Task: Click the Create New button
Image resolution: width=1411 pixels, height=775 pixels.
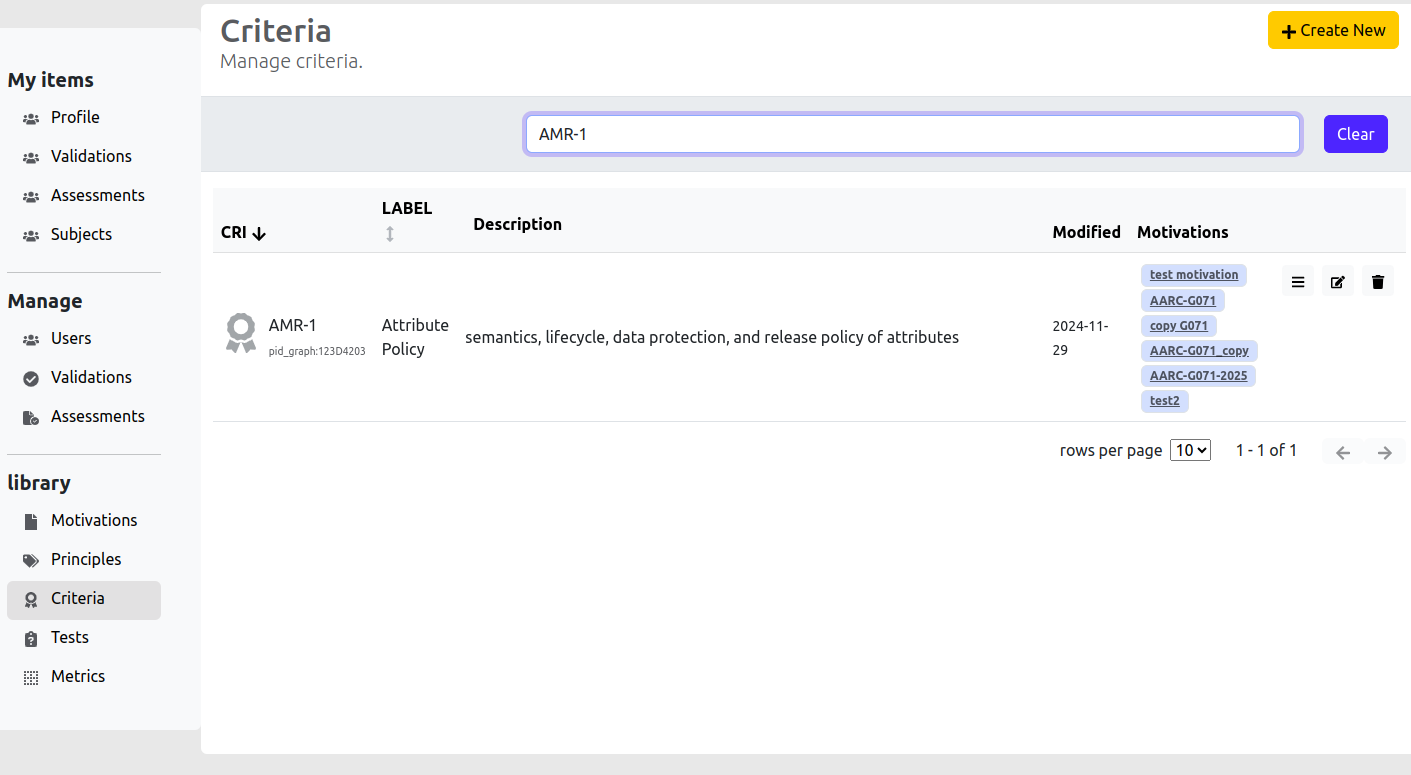Action: [x=1333, y=30]
